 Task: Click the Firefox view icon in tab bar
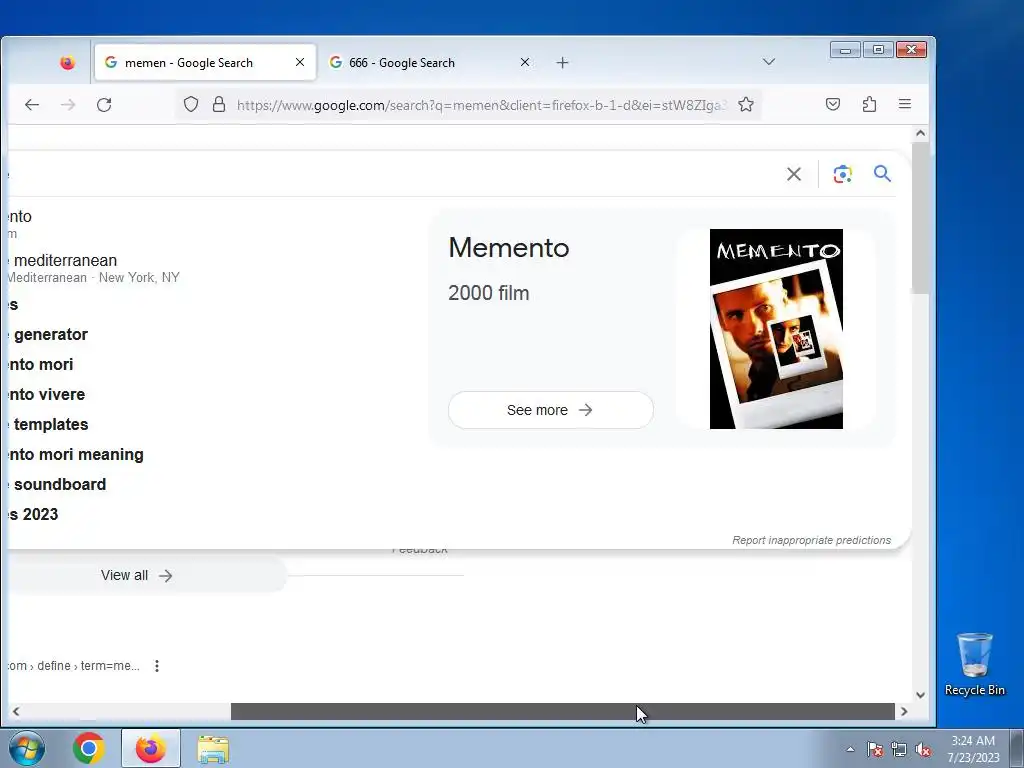pyautogui.click(x=67, y=63)
